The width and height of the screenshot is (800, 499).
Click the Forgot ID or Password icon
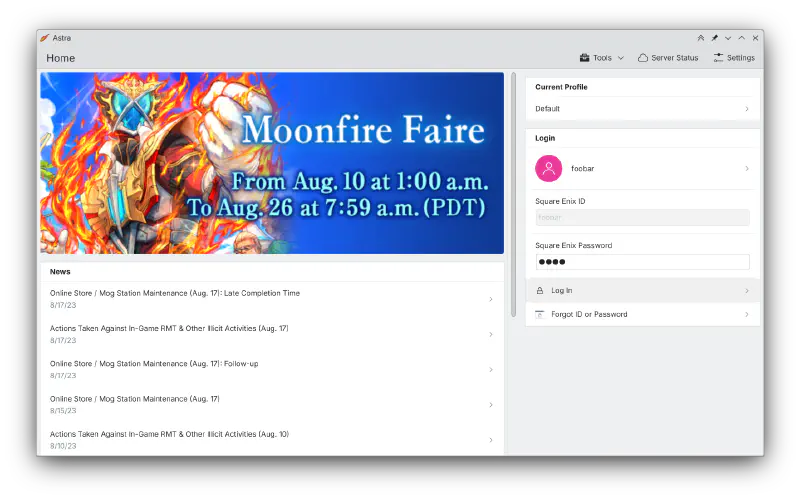pyautogui.click(x=540, y=314)
